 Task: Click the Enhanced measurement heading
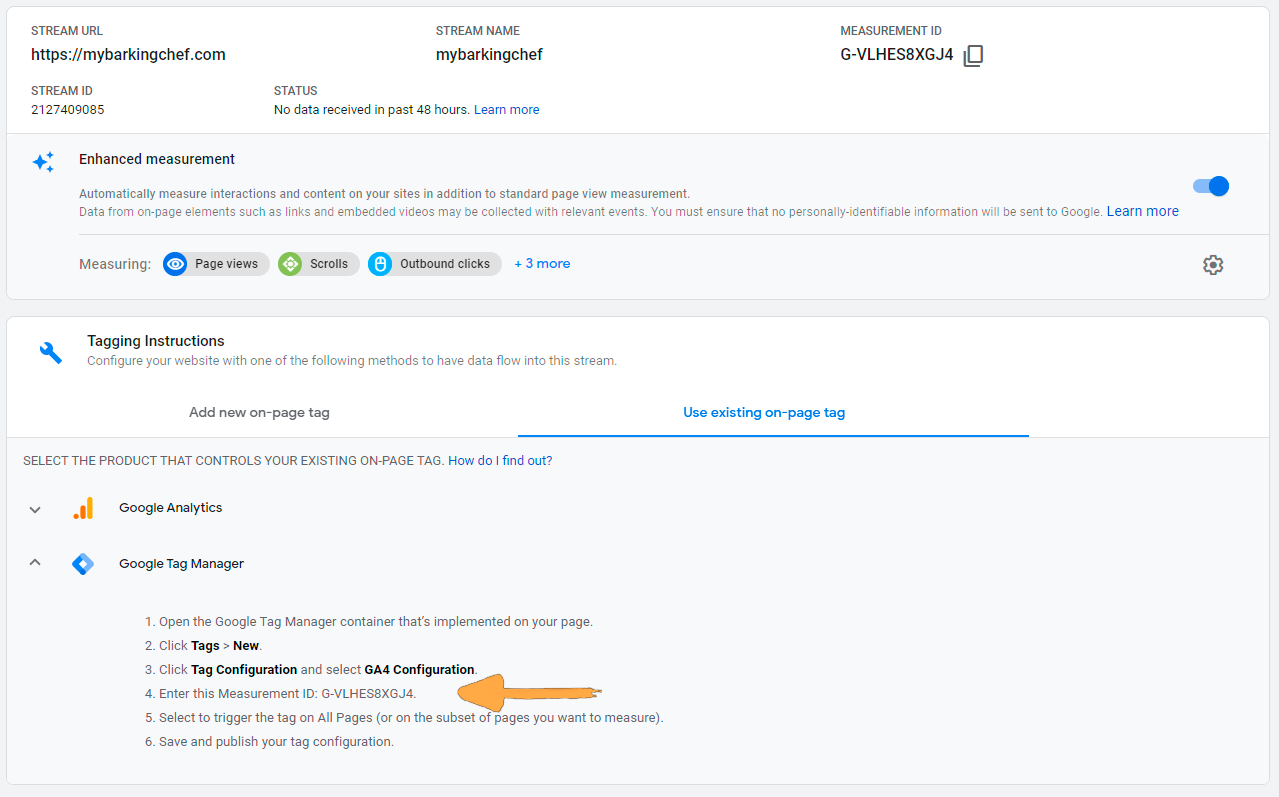tap(157, 159)
